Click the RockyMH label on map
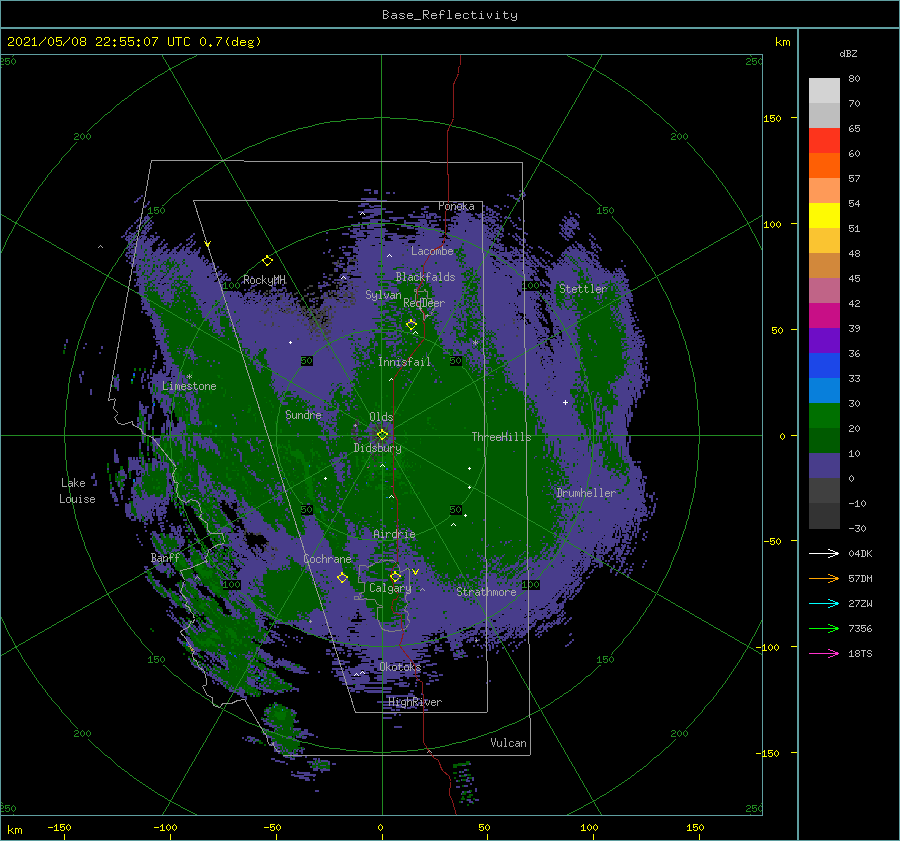 coord(264,280)
